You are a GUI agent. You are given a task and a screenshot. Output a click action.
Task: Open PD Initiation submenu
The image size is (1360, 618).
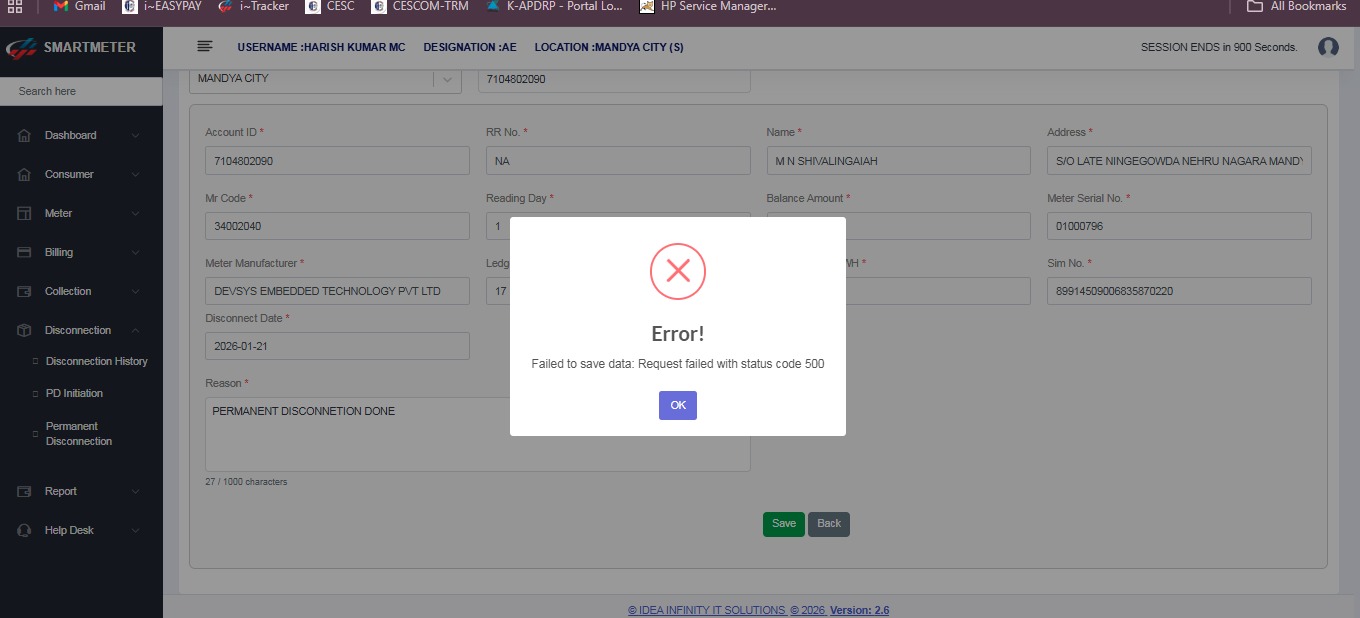[74, 393]
